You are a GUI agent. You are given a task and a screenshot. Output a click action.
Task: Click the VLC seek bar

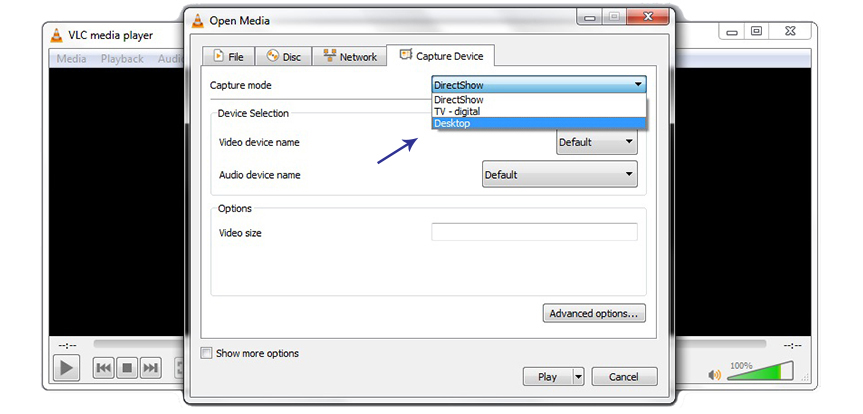429,344
